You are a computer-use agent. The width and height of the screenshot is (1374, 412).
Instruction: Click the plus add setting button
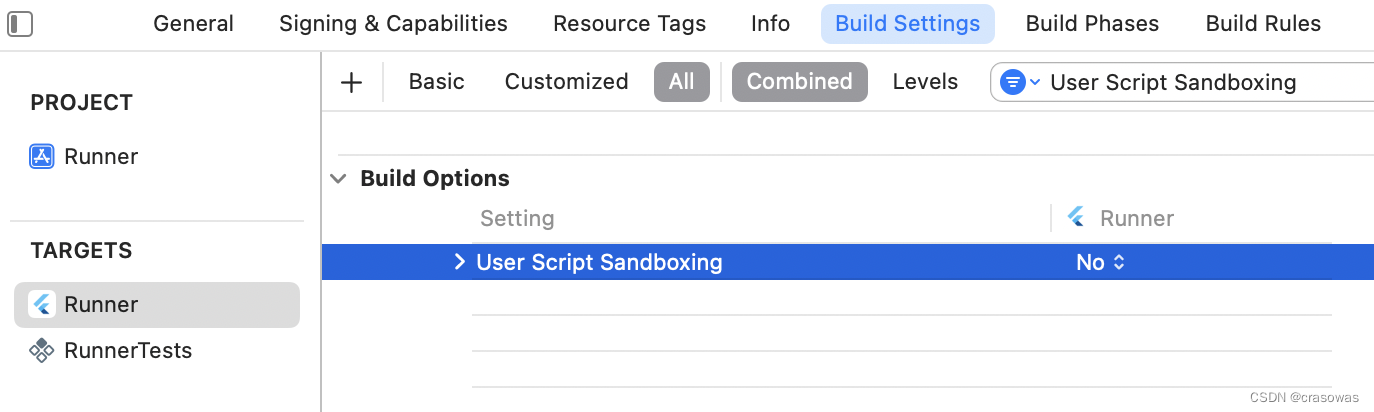coord(351,82)
